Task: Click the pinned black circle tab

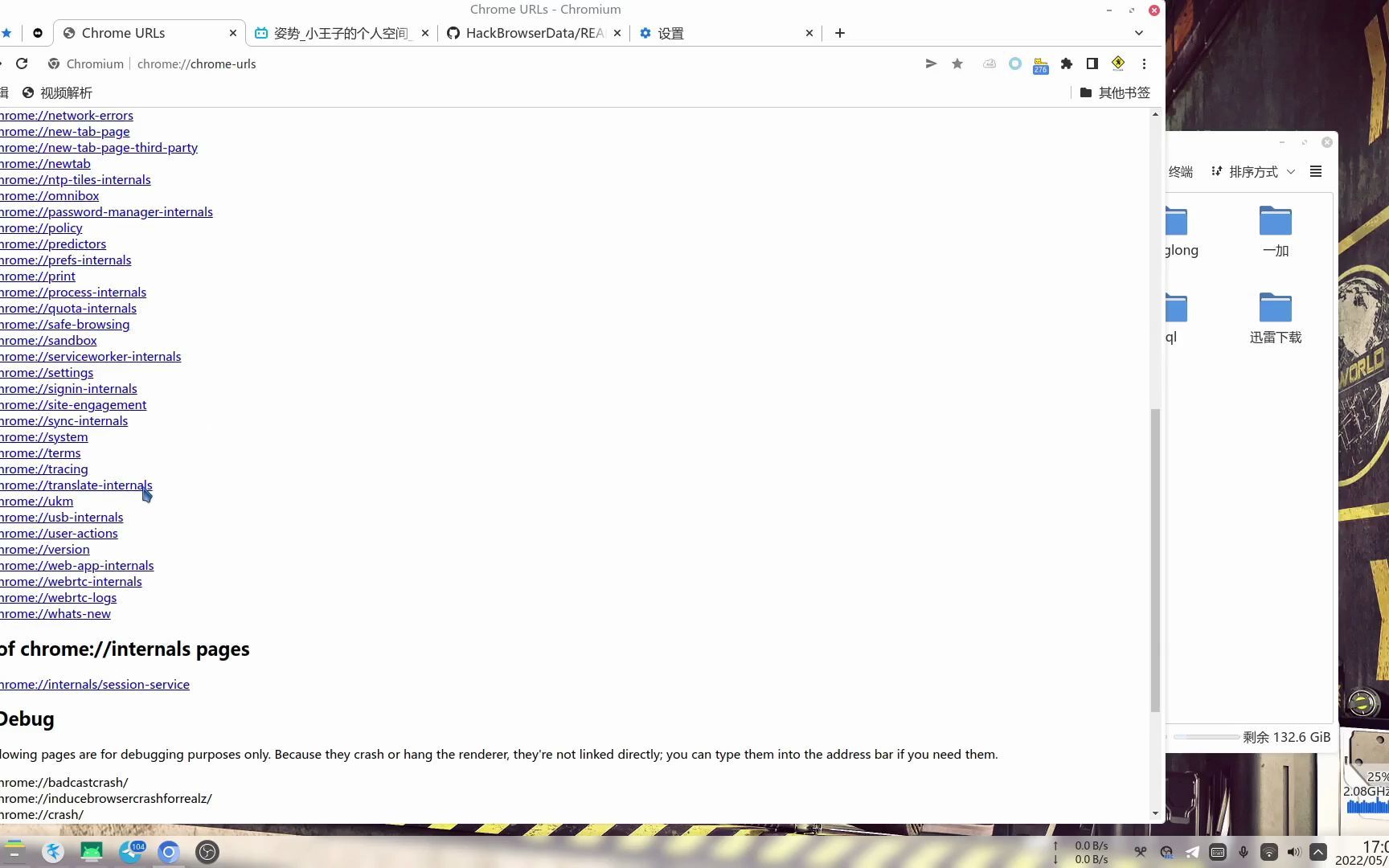Action: 38,33
